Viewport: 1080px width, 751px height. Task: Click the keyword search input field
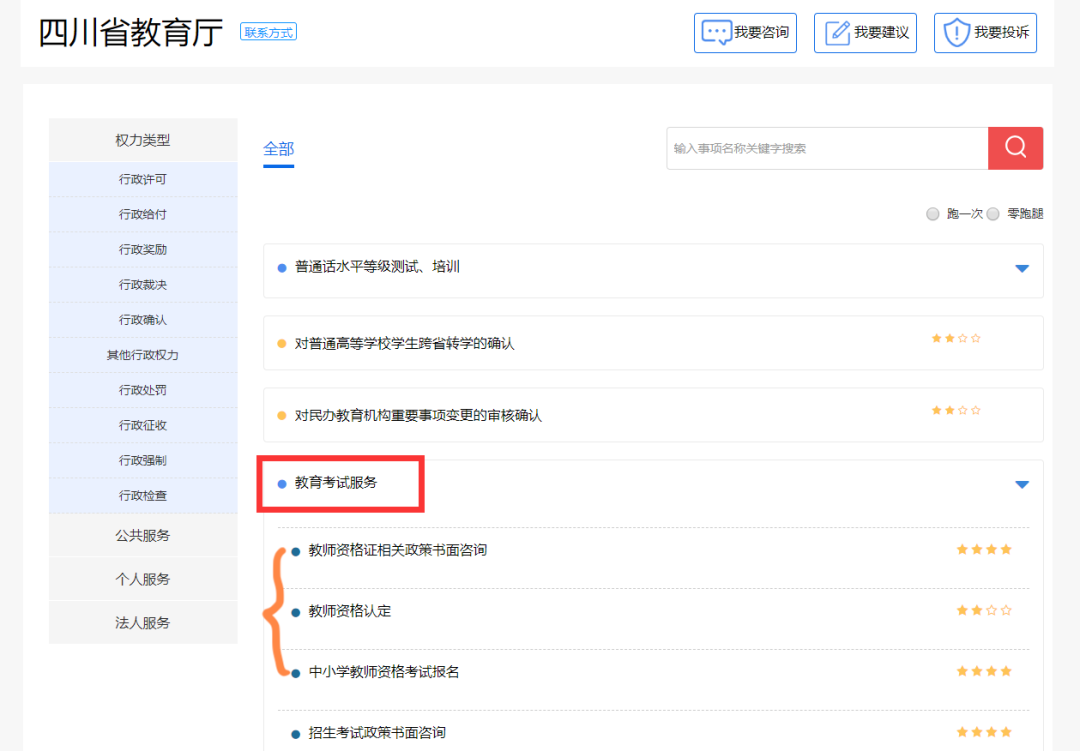coord(826,148)
